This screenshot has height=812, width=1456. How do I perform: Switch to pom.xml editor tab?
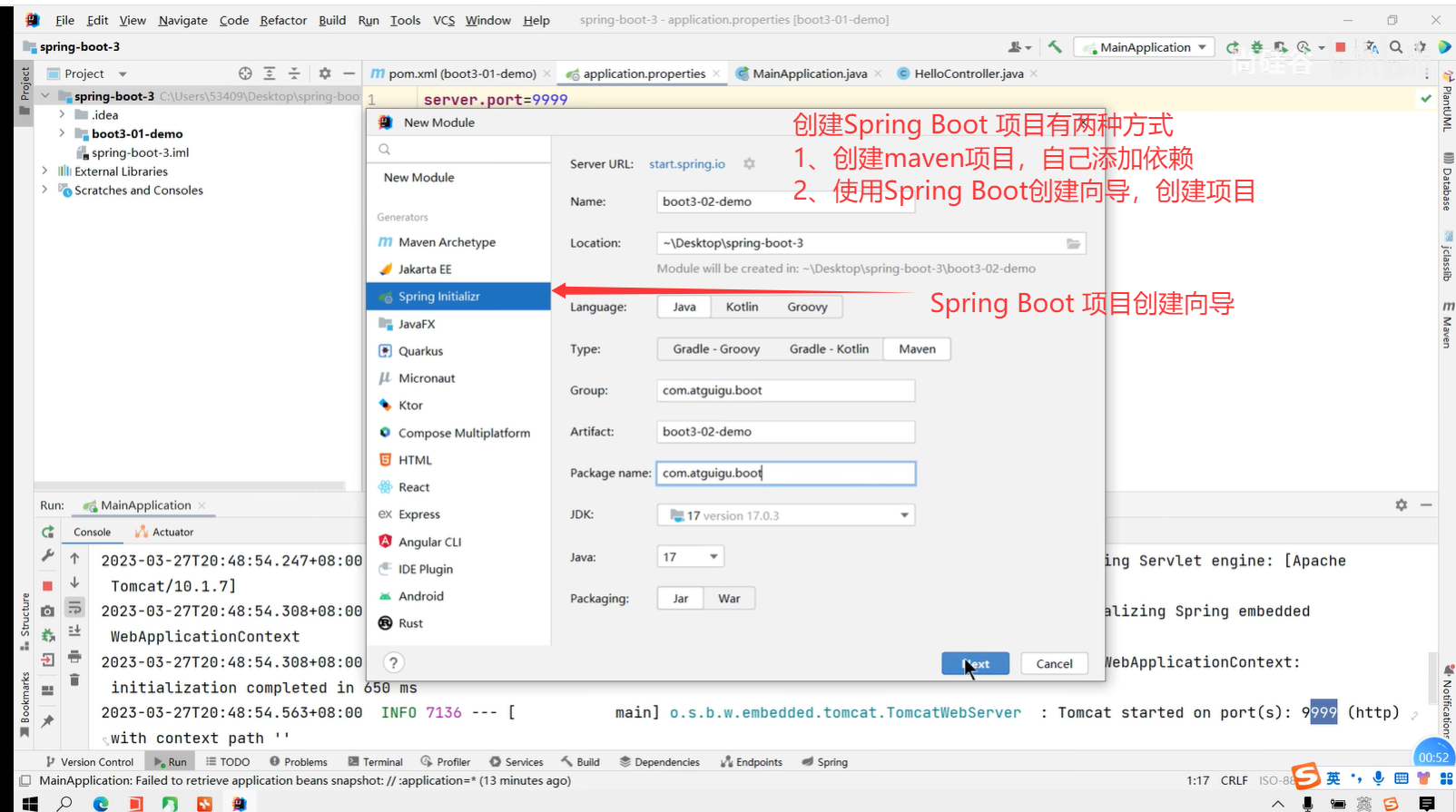tap(461, 73)
